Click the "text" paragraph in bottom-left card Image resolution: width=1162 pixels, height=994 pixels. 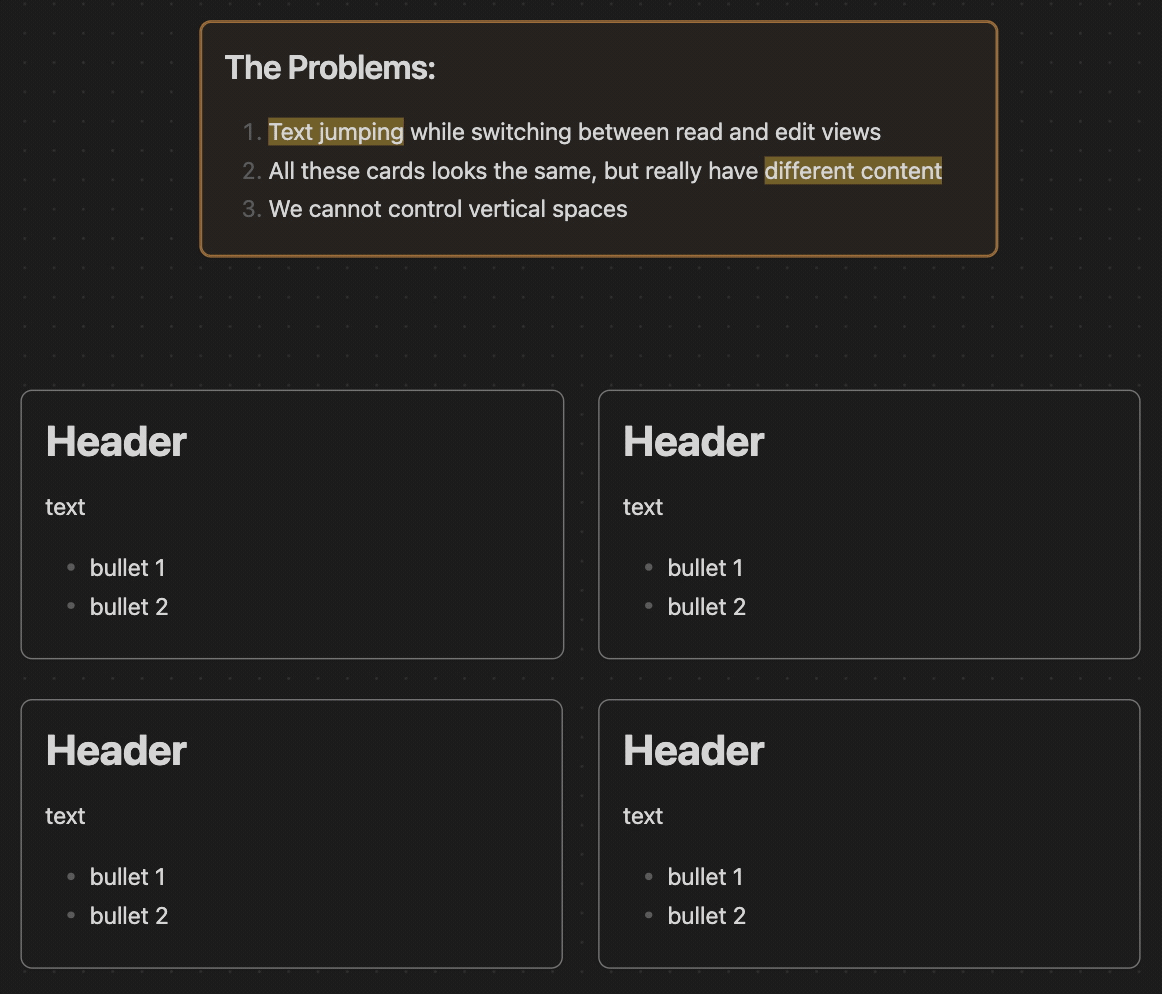[65, 816]
